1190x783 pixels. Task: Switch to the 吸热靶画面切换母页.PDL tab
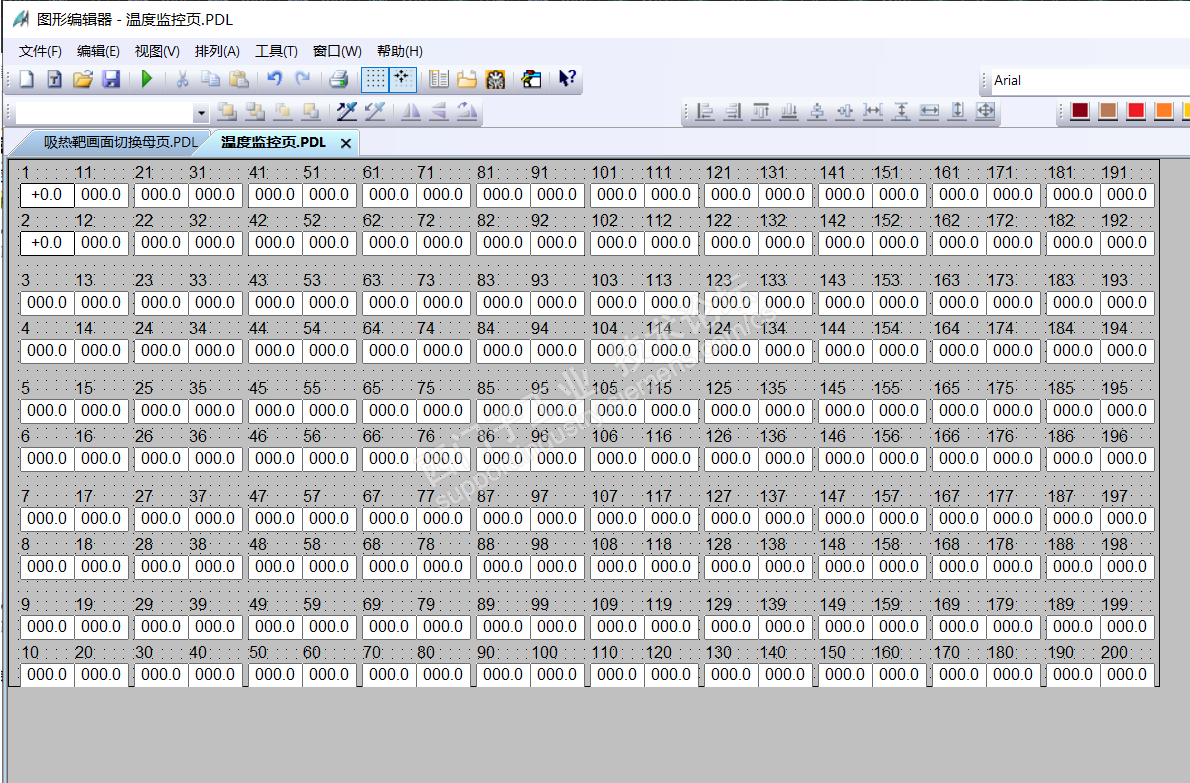click(x=120, y=142)
